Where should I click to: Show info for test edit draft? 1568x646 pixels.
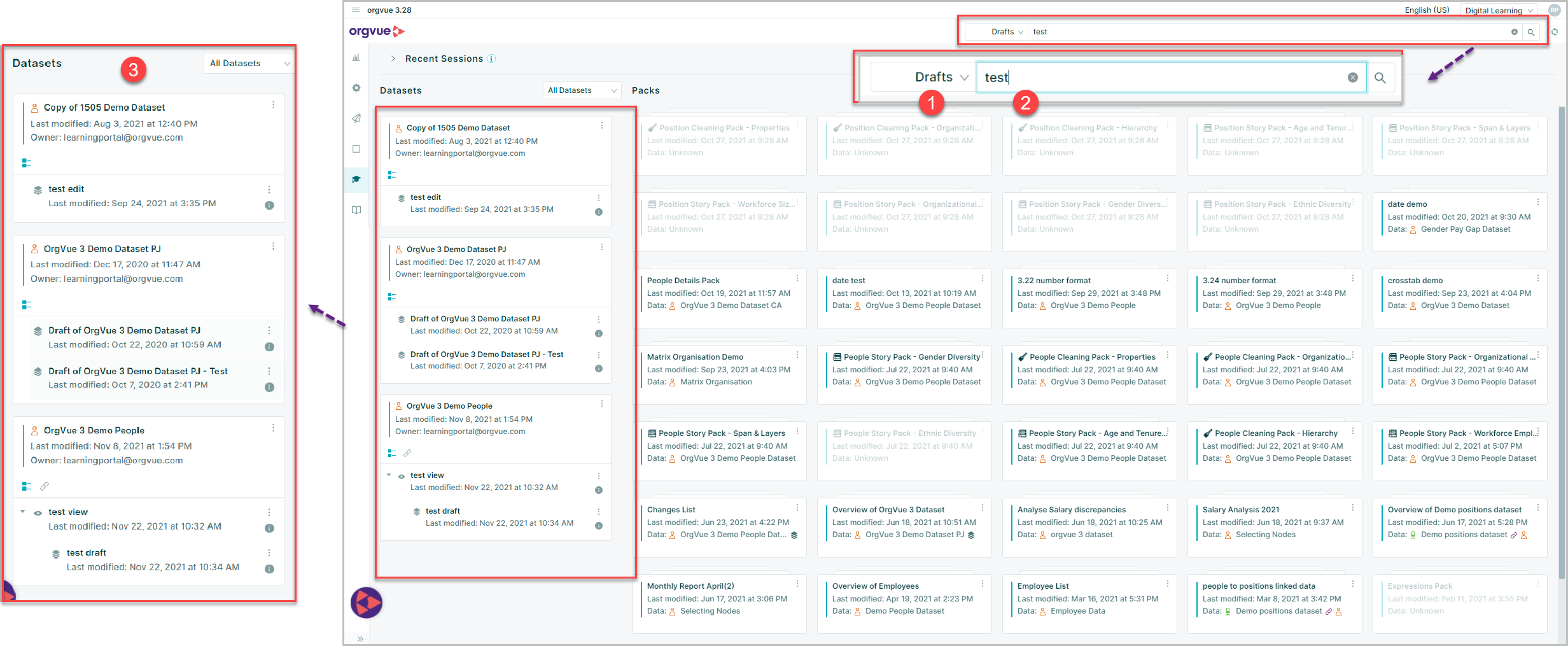tap(599, 212)
